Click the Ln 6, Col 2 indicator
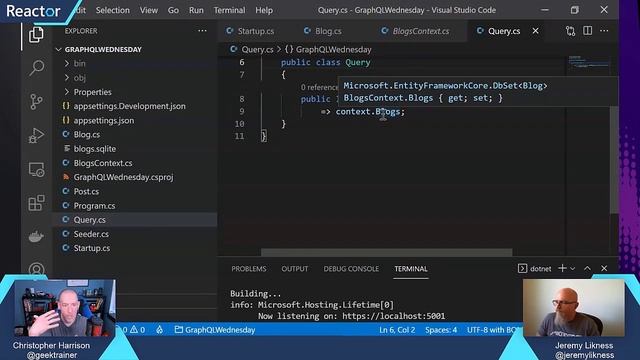 click(398, 330)
